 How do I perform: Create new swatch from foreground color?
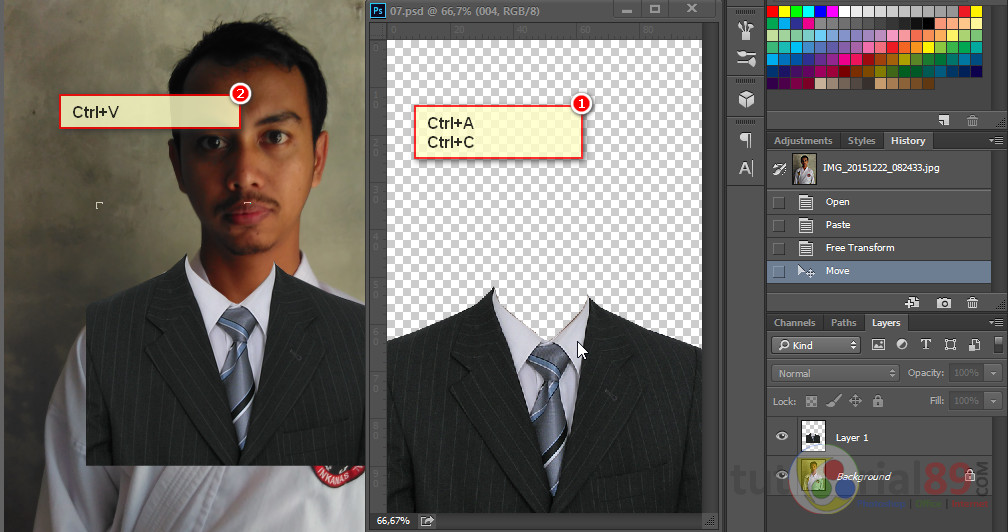click(944, 120)
